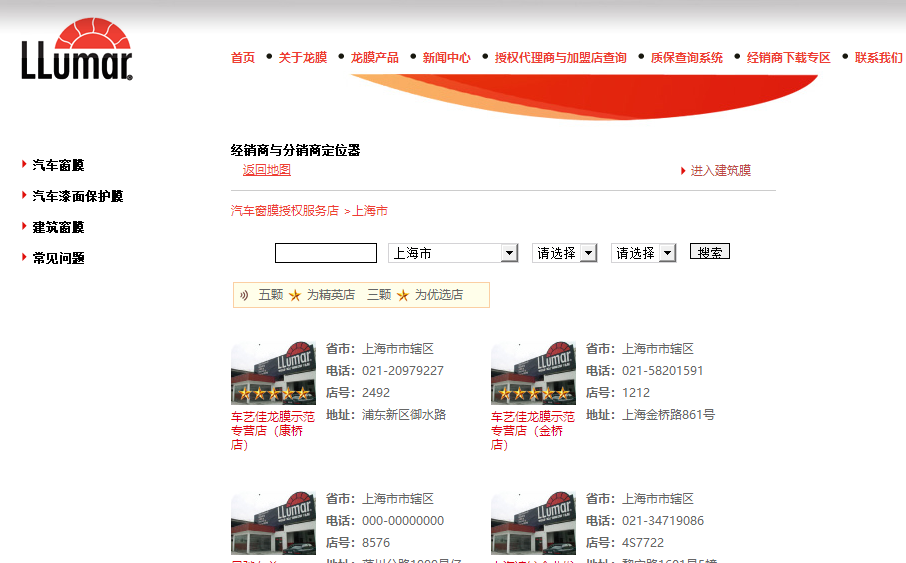Click the speaker icon in star legend
906x563 pixels.
[x=244, y=295]
